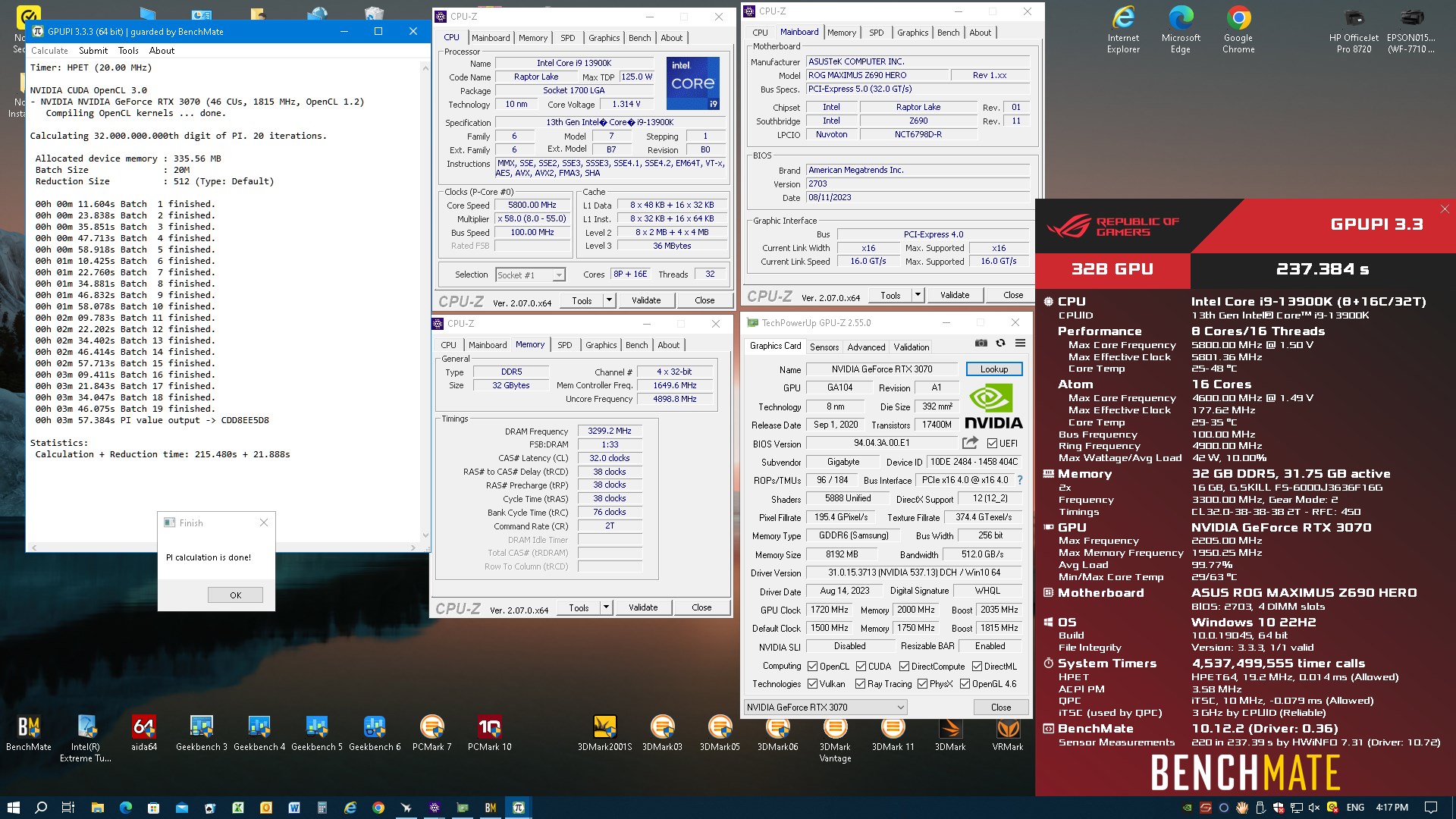1456x819 pixels.
Task: Open GPU selector dropdown in GPU-Z
Action: pyautogui.click(x=826, y=707)
